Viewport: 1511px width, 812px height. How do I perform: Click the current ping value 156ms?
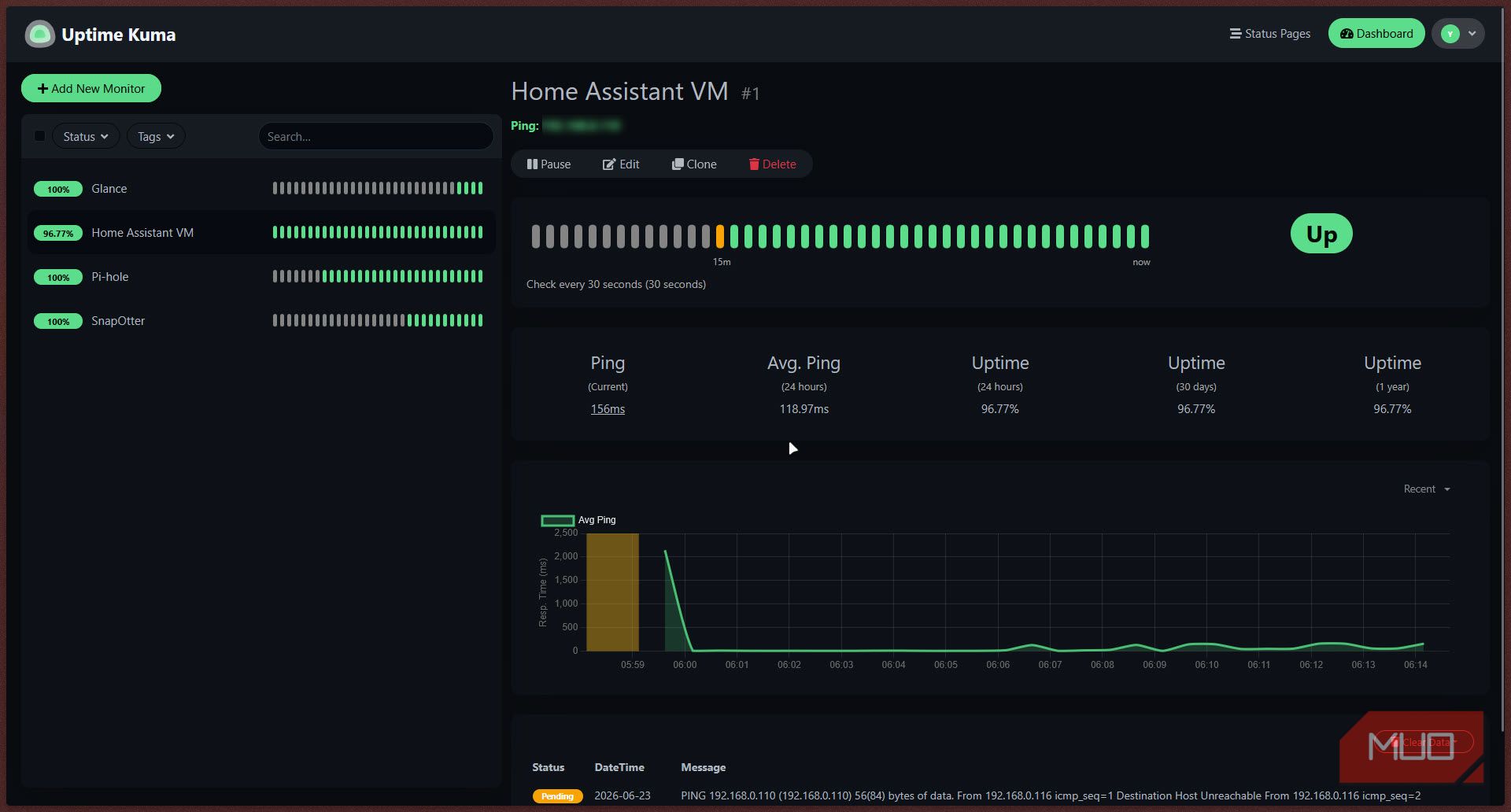click(x=608, y=409)
